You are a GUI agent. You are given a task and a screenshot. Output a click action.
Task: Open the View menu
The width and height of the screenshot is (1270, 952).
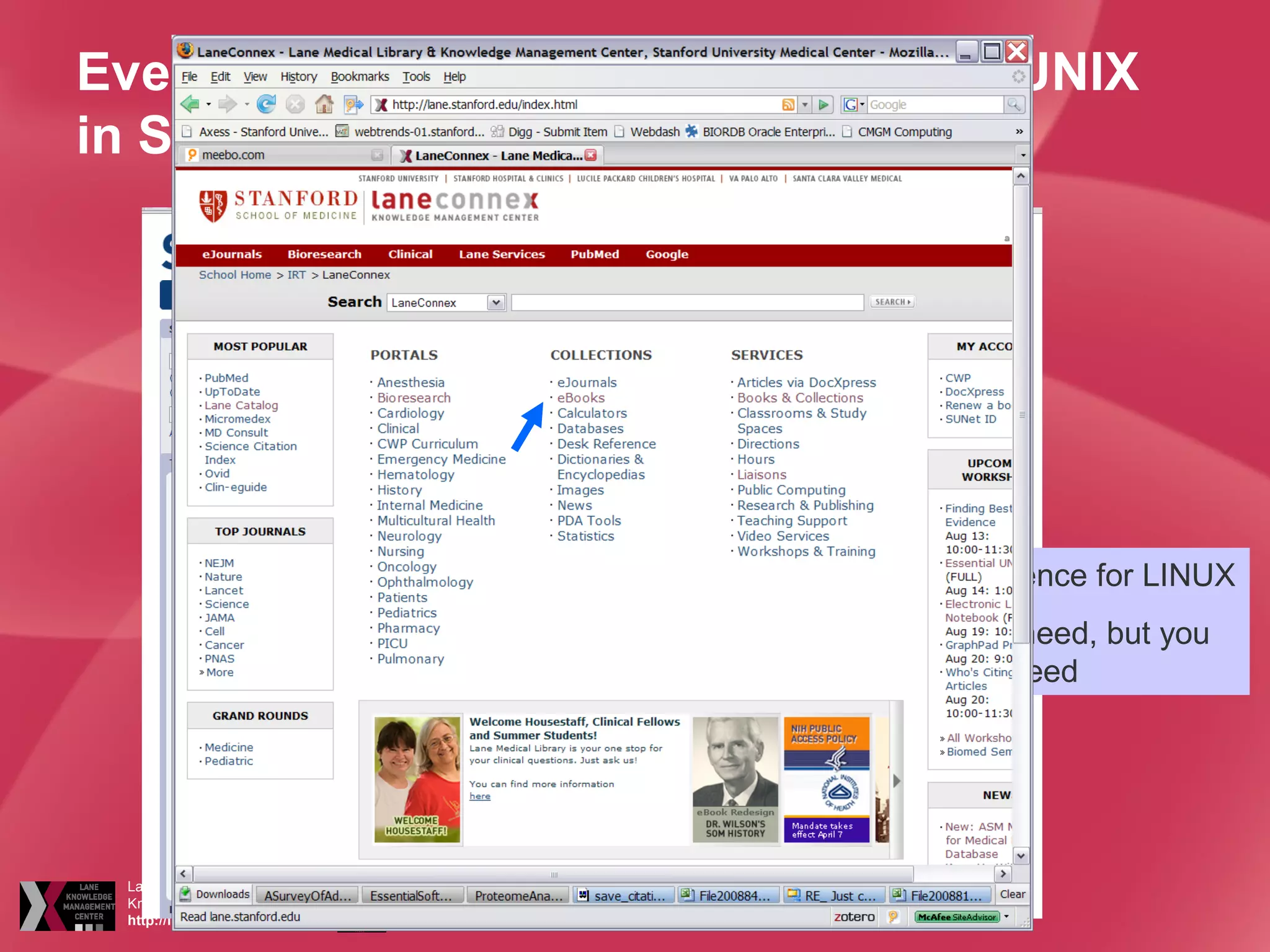[x=255, y=77]
